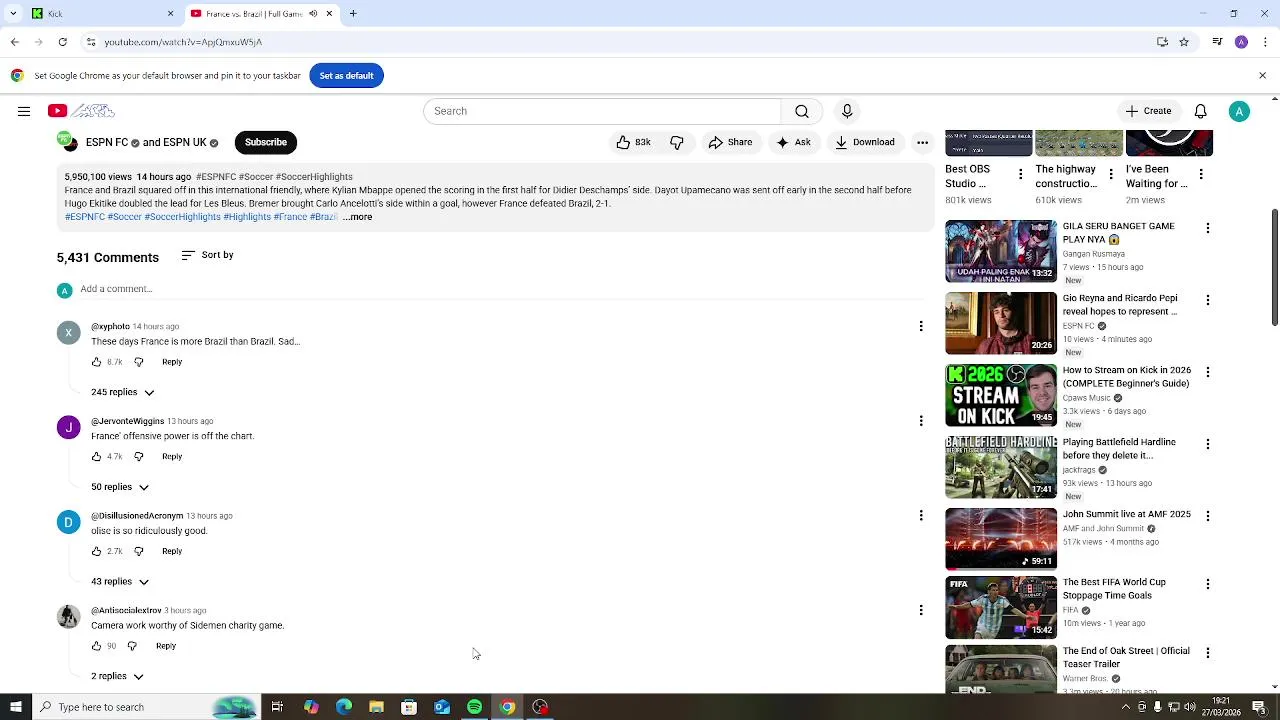Dislike the @xyphoto comment
1280x720 pixels.
tap(139, 362)
